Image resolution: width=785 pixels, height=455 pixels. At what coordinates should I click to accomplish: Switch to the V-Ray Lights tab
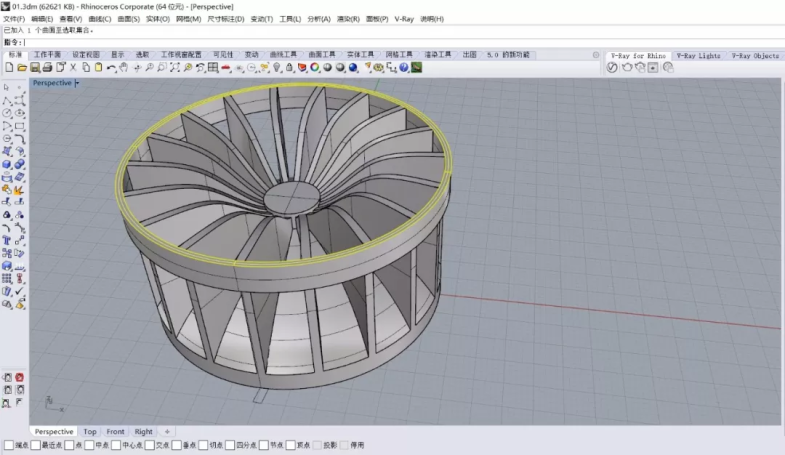[x=697, y=56]
